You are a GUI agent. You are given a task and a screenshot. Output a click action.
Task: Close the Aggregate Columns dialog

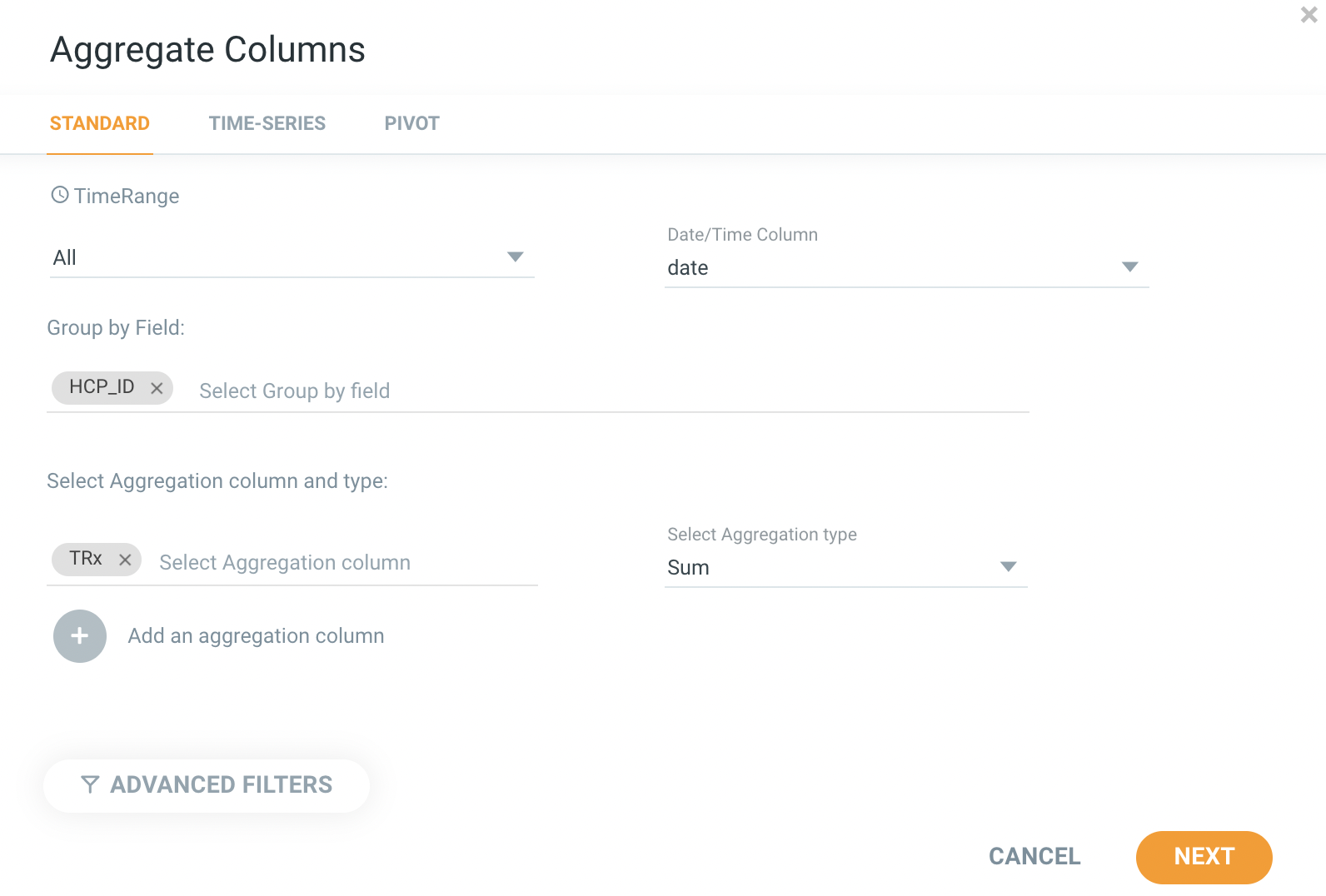click(x=1309, y=15)
